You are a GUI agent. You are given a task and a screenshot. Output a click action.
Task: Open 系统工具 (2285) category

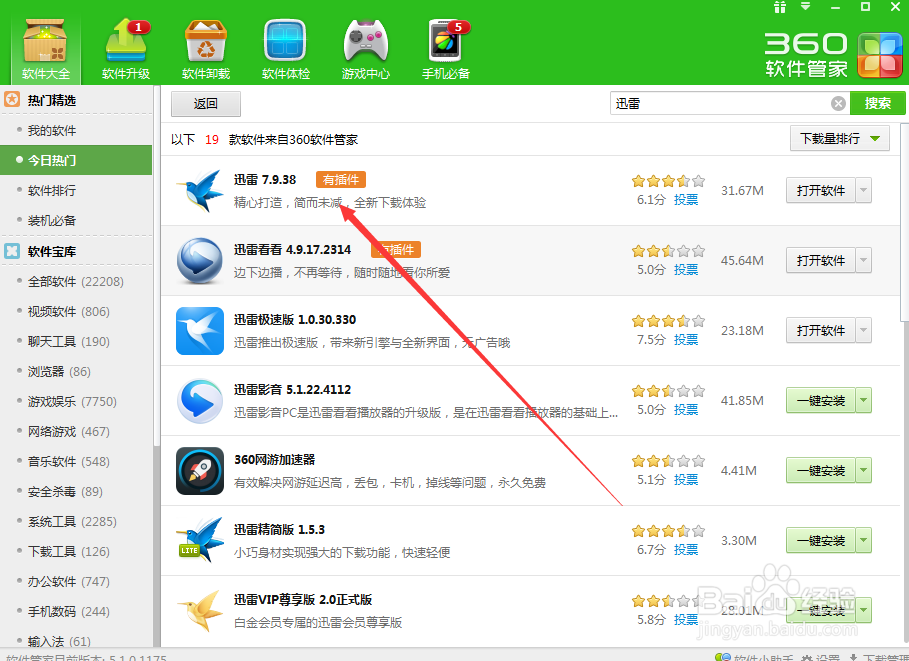coord(76,522)
